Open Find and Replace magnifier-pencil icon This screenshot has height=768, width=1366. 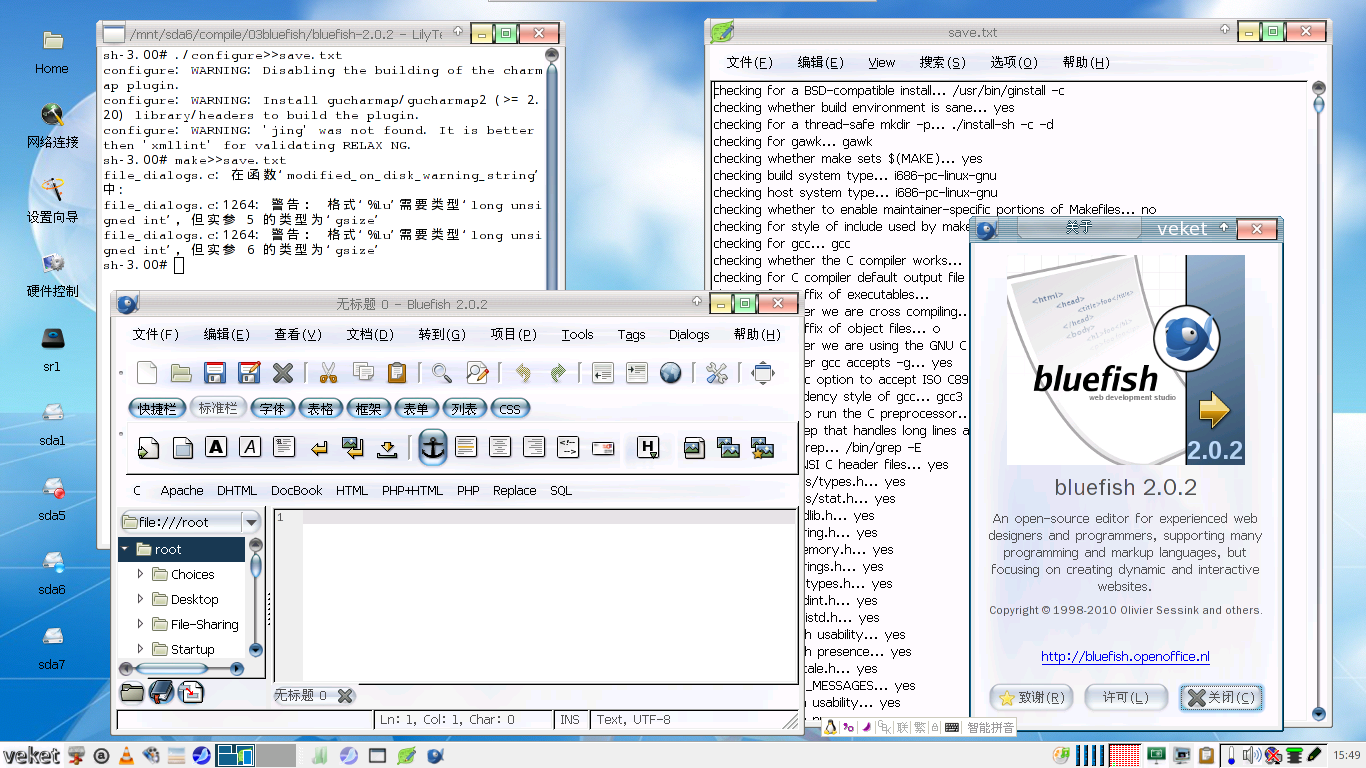[x=476, y=373]
